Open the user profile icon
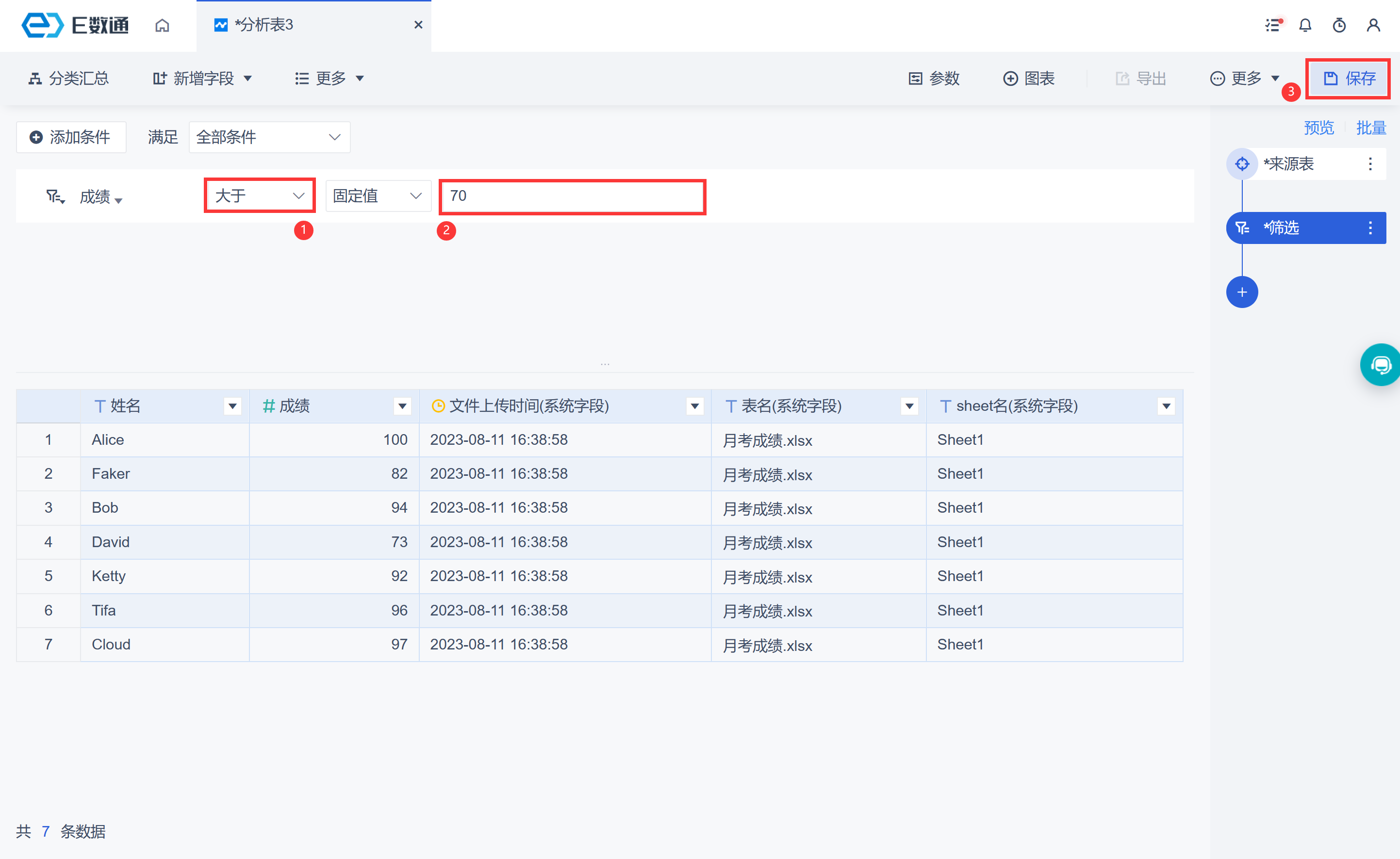The image size is (1400, 859). click(1373, 25)
